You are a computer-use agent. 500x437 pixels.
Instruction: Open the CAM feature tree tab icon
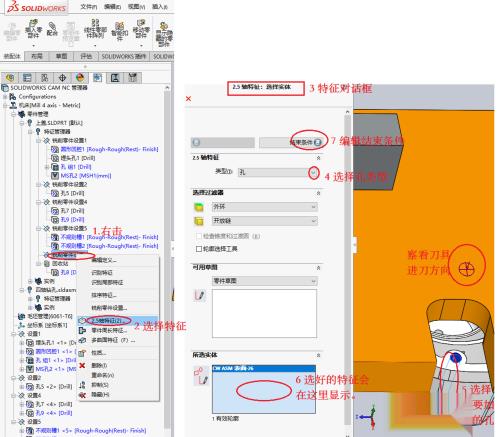click(x=97, y=77)
